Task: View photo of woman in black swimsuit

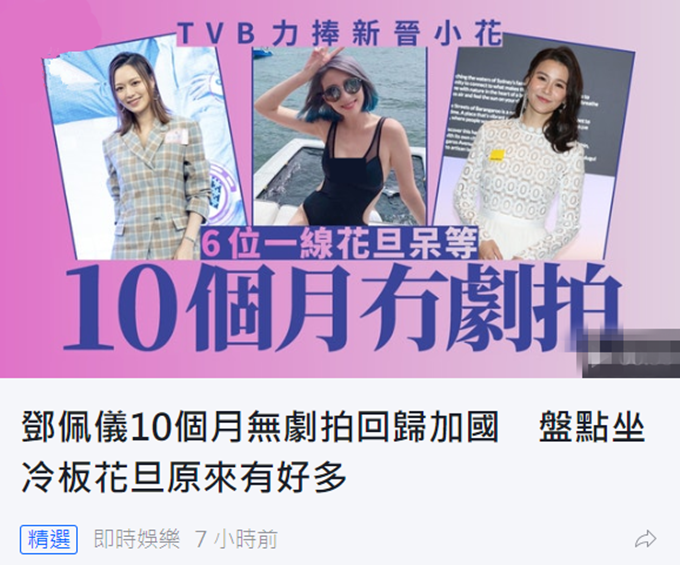Action: [x=340, y=135]
